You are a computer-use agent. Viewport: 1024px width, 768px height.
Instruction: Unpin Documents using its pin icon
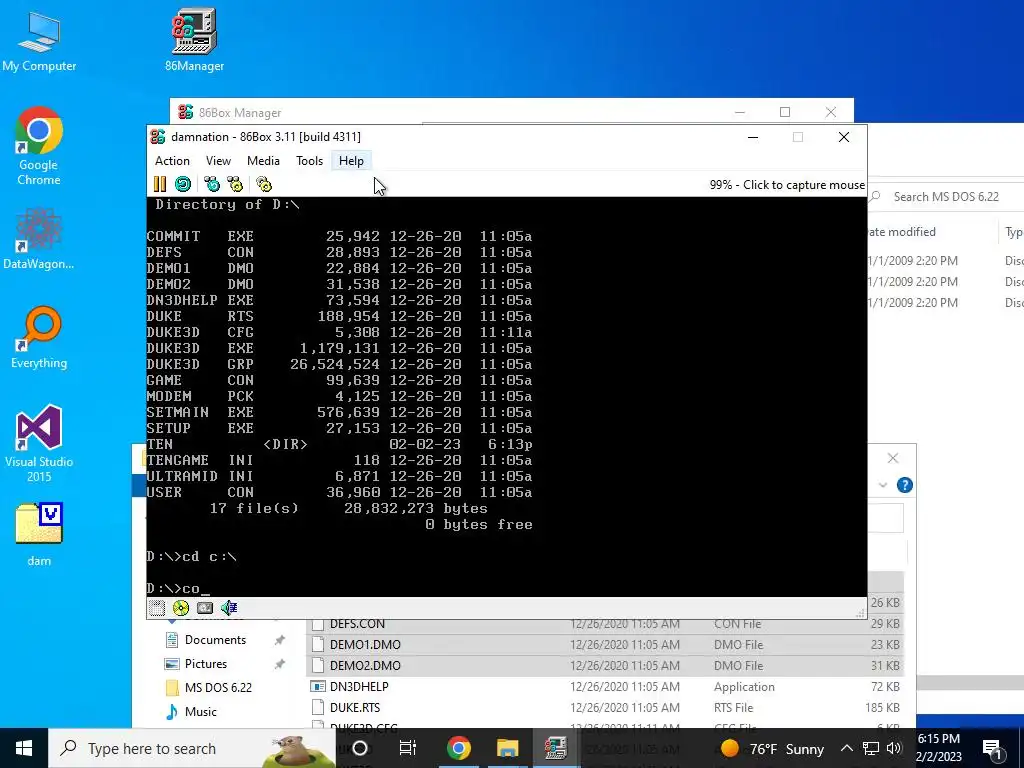point(280,640)
